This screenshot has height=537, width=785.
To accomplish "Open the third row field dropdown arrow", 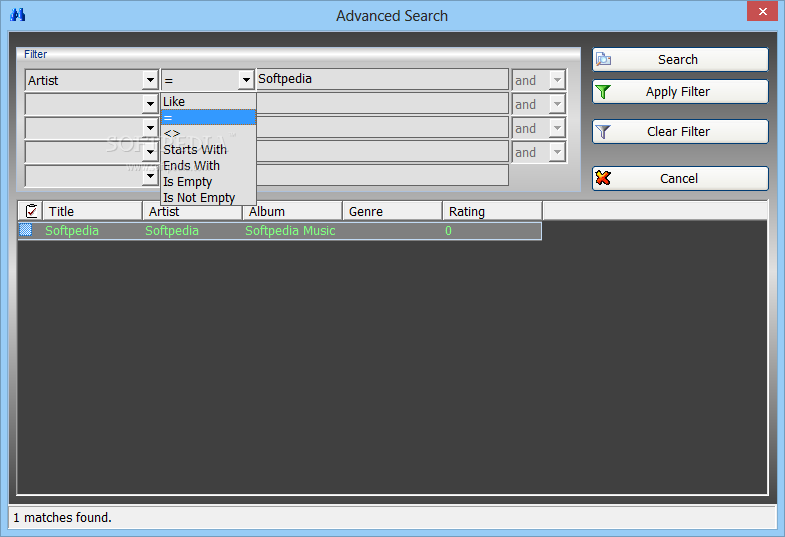I will pyautogui.click(x=150, y=128).
